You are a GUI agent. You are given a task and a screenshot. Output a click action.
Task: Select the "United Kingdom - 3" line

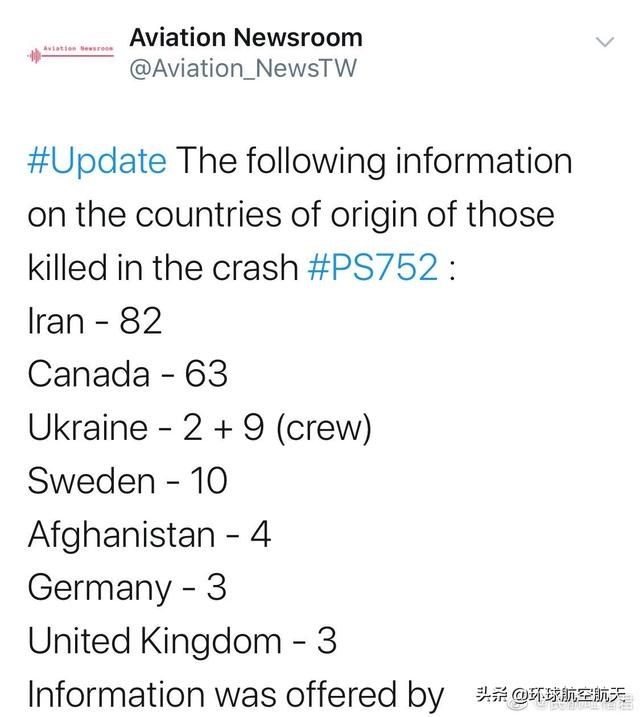click(182, 641)
